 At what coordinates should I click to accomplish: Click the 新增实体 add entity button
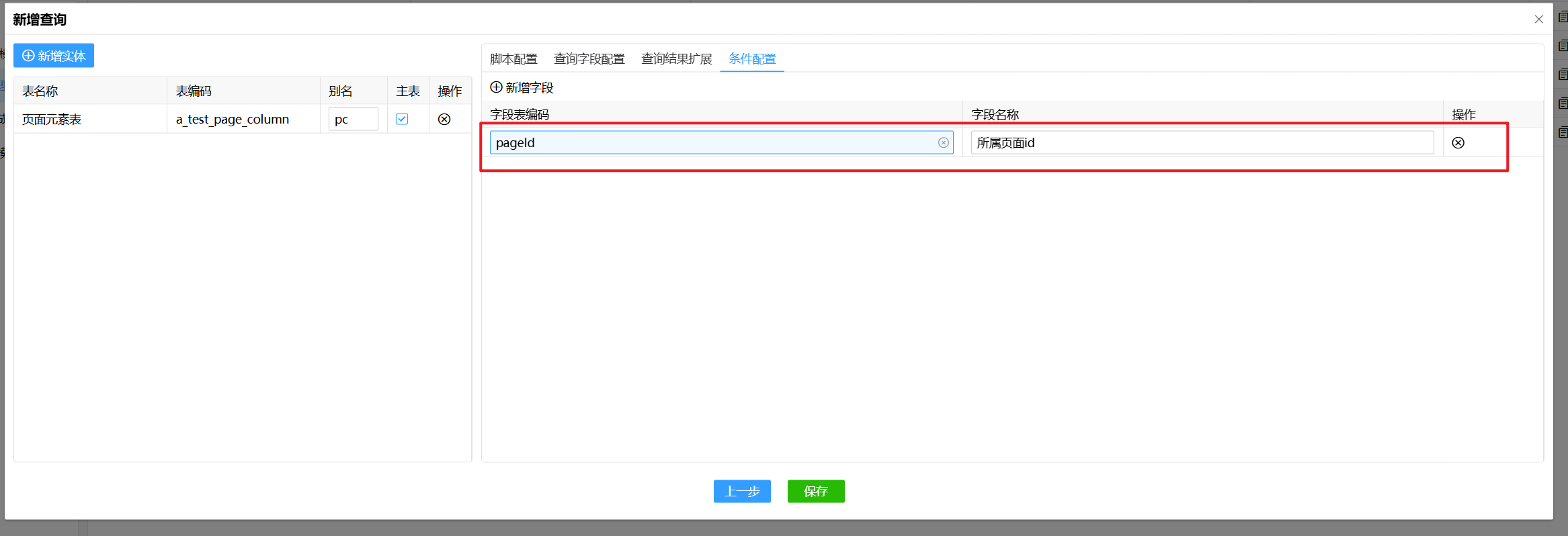point(54,56)
